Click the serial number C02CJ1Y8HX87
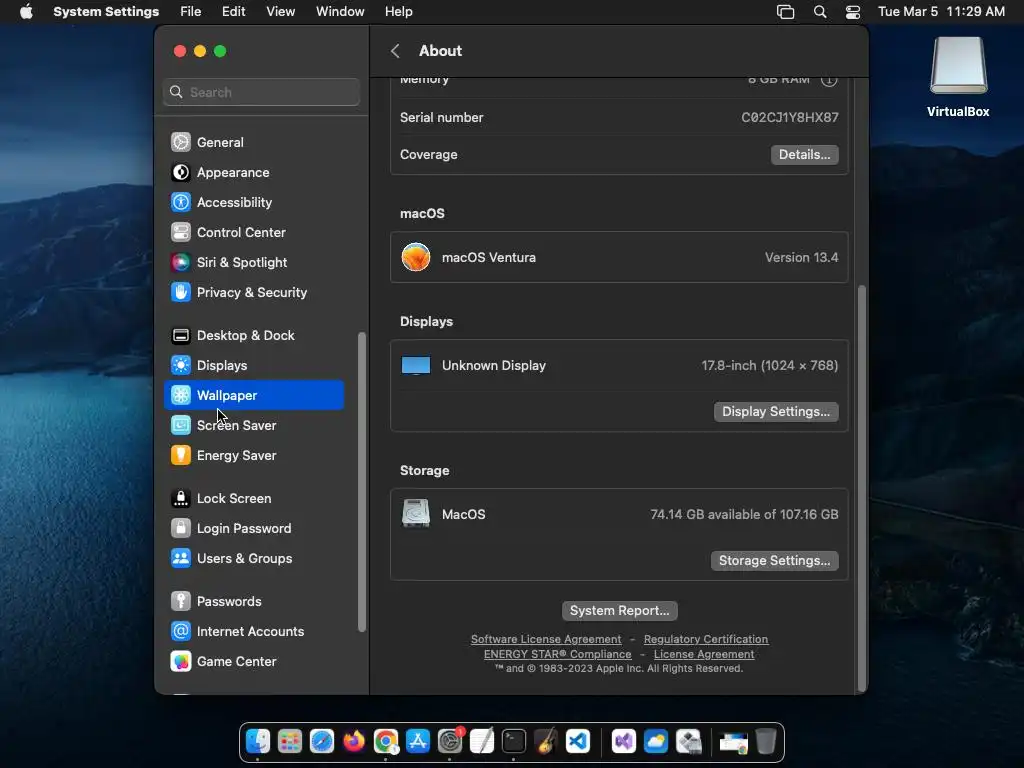The height and width of the screenshot is (768, 1024). [x=790, y=118]
